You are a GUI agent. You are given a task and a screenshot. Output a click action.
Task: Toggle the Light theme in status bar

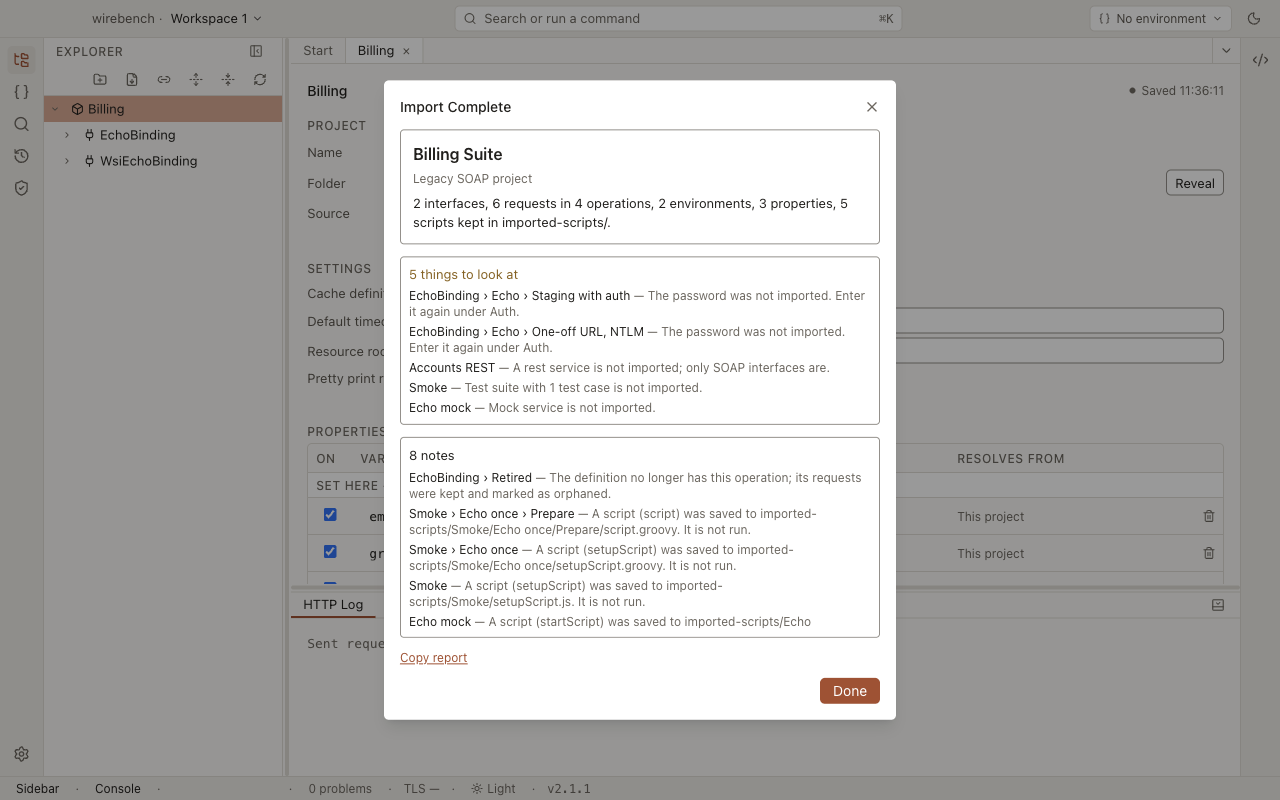(494, 789)
